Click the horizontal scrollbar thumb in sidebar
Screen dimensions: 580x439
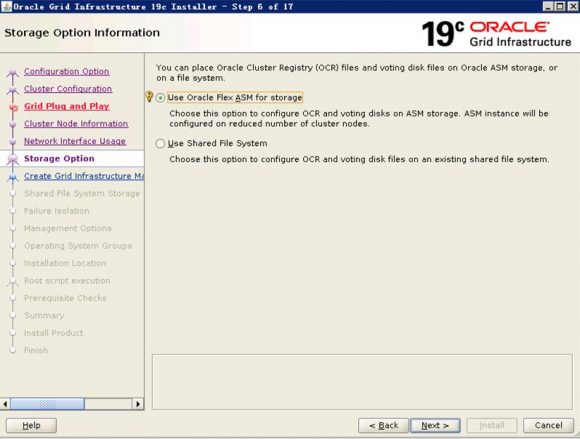[x=47, y=404]
